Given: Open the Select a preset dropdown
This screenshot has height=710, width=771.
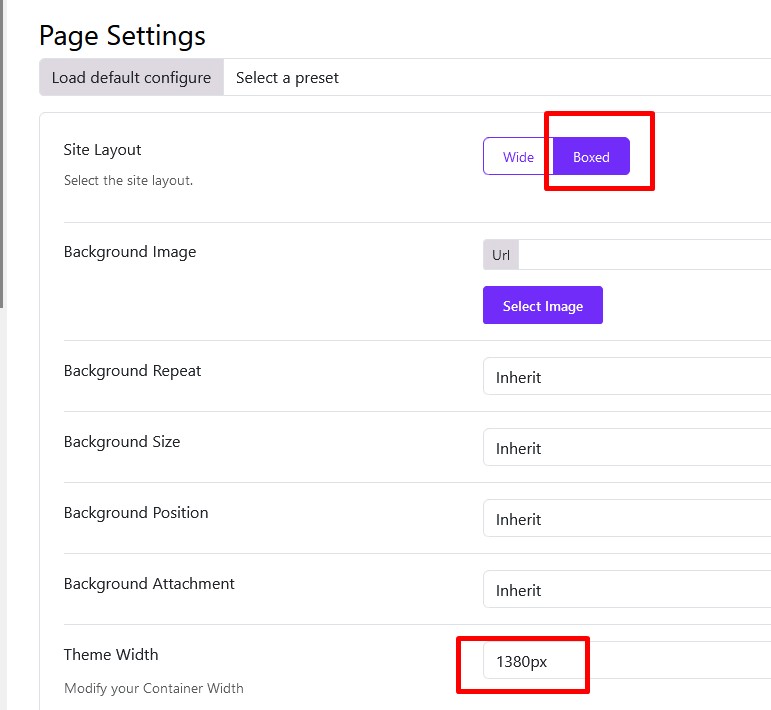Looking at the screenshot, I should [x=497, y=78].
